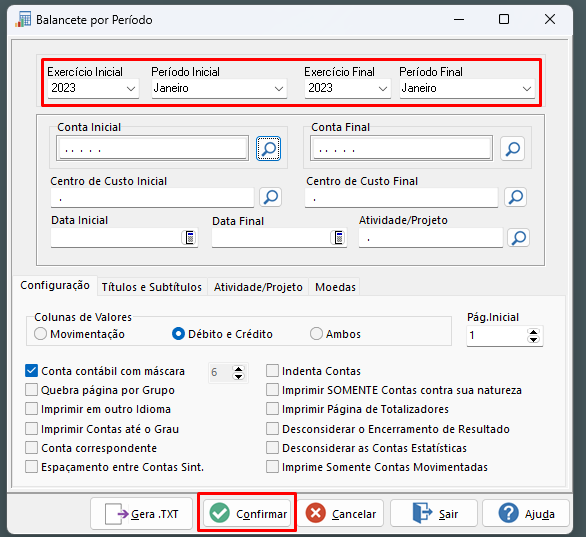Click the Confirmar button
This screenshot has height=537, width=586.
coord(247,514)
